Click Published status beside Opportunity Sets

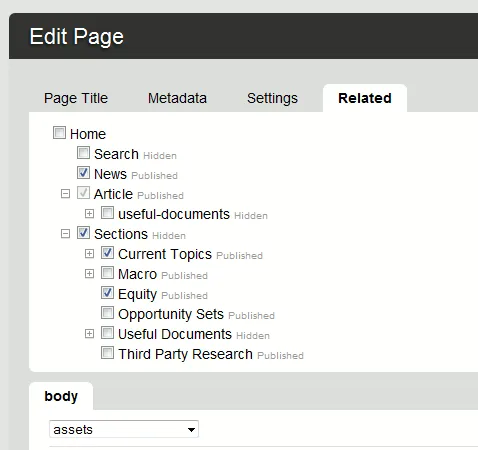click(x=252, y=316)
